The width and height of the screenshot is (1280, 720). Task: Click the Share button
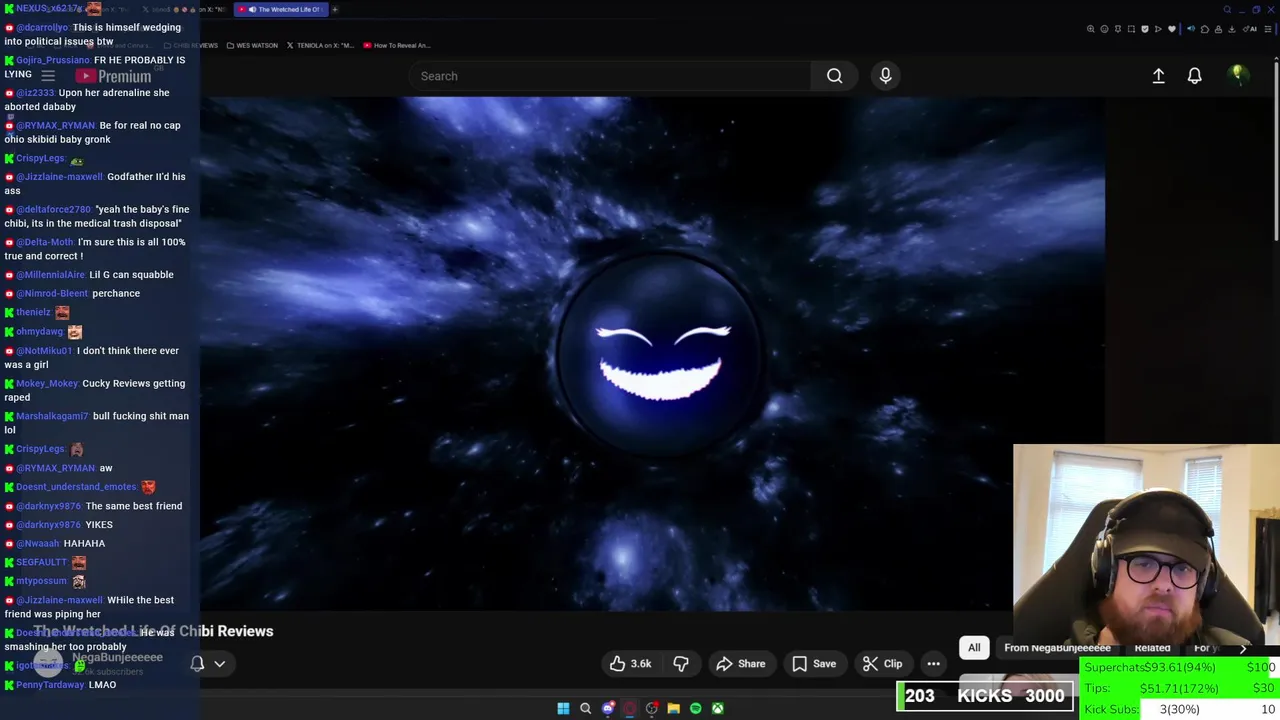click(x=741, y=664)
